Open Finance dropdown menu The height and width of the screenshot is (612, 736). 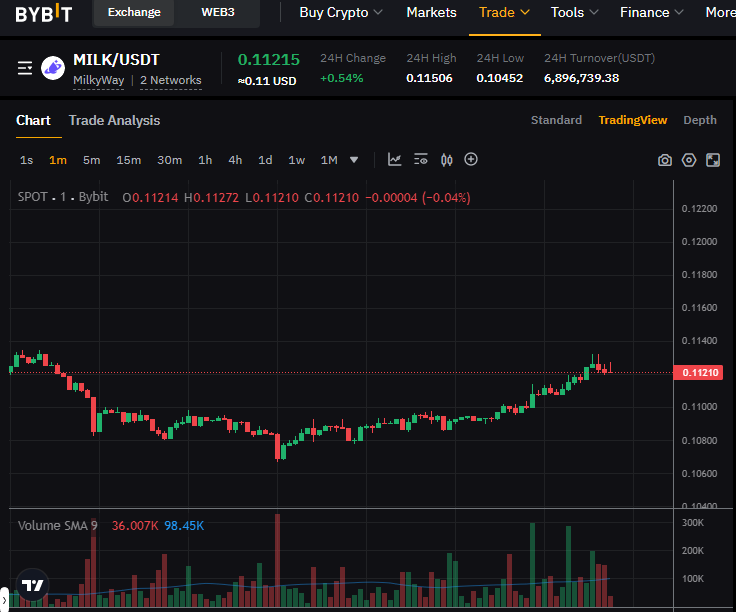pos(652,13)
